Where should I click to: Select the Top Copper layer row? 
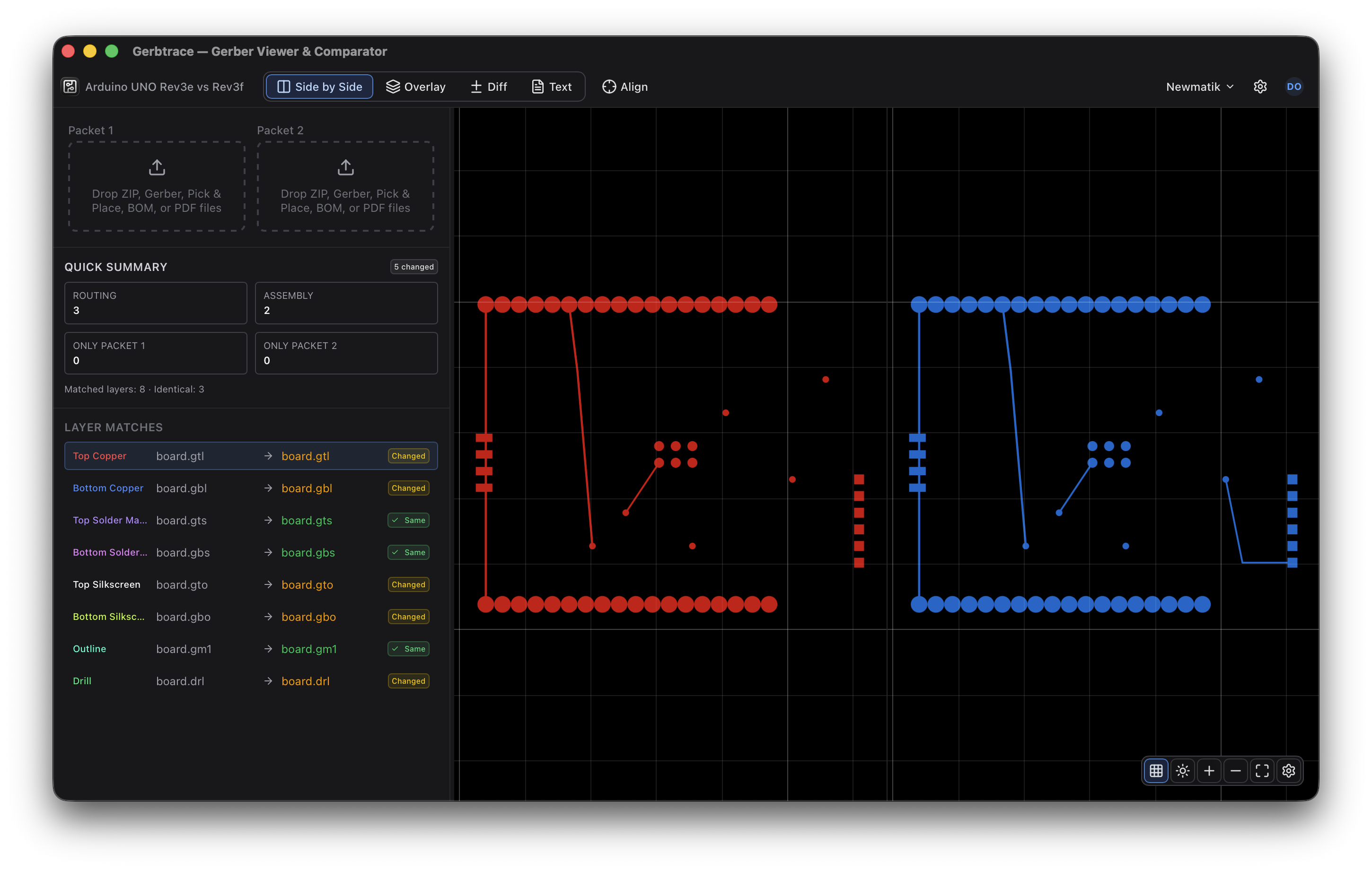pyautogui.click(x=251, y=456)
